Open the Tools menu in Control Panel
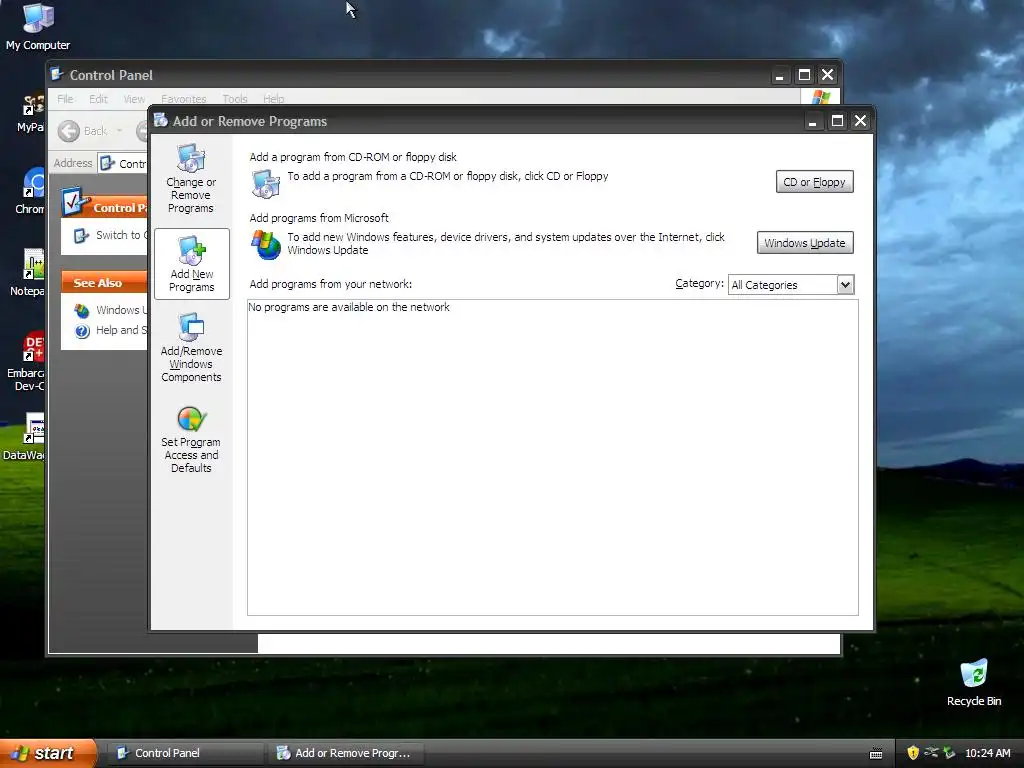Image resolution: width=1024 pixels, height=768 pixels. (234, 99)
